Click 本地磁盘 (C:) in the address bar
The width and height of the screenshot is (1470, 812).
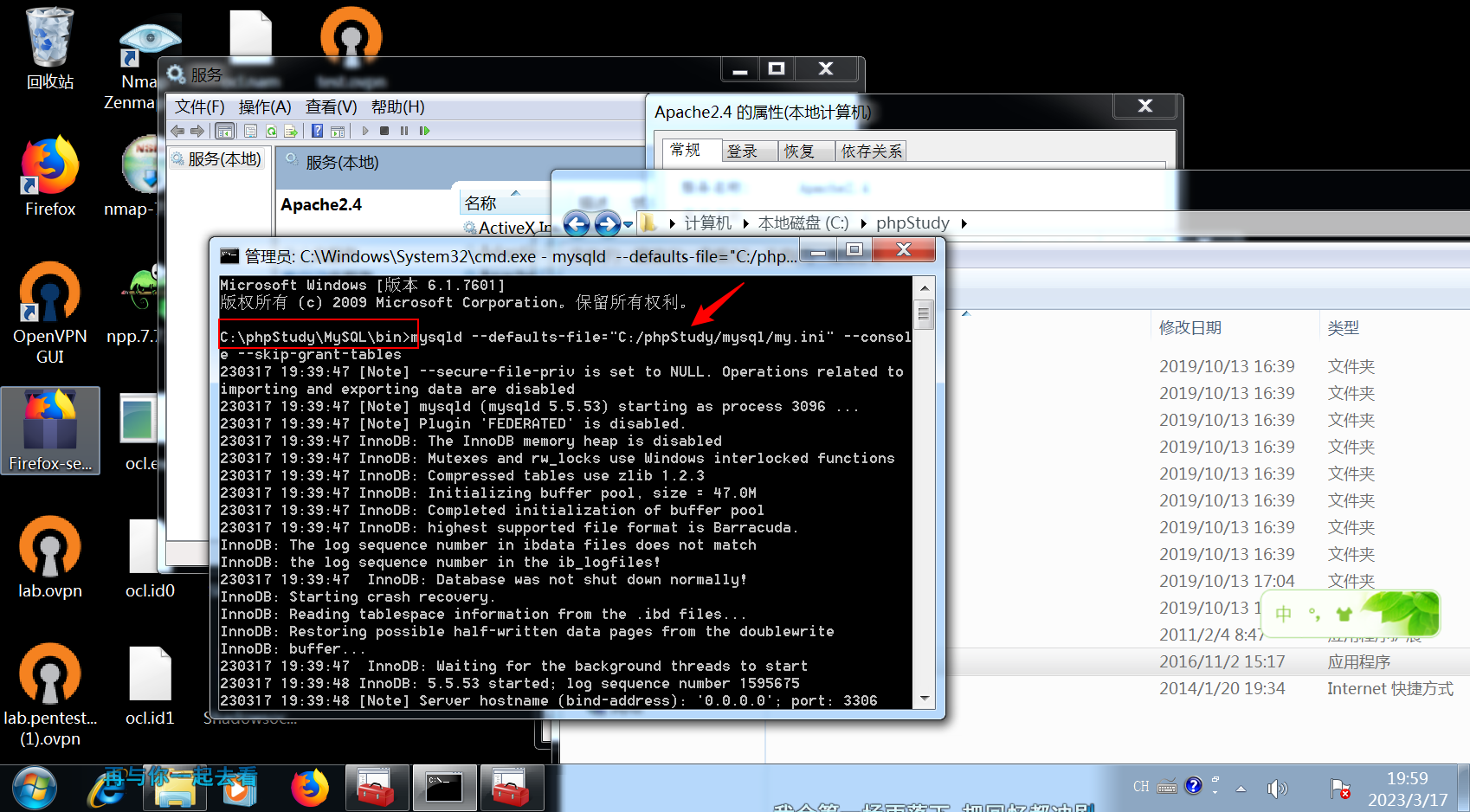803,223
